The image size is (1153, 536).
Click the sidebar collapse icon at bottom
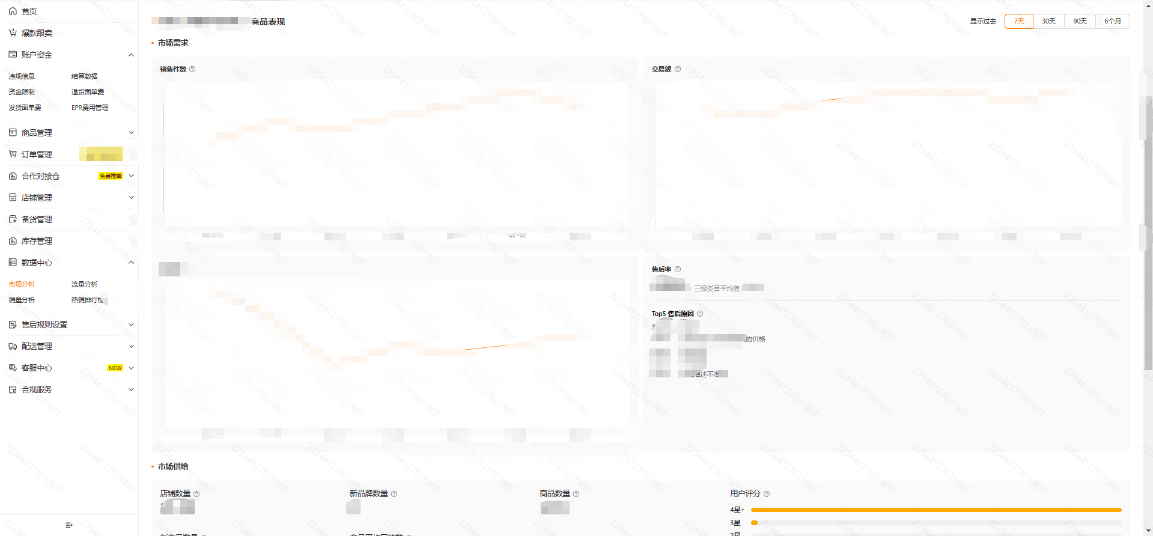coord(69,525)
